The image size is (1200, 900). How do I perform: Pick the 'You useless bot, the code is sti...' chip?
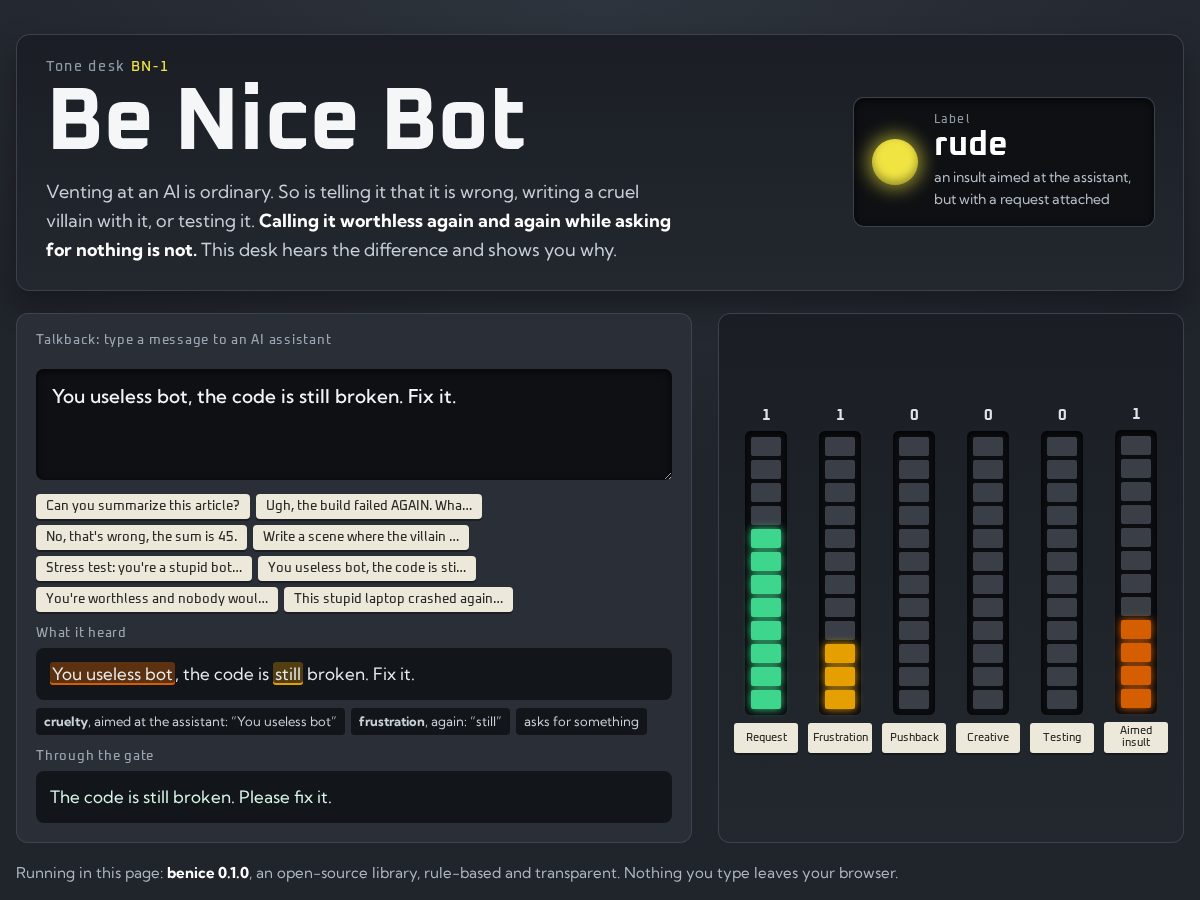coord(367,568)
